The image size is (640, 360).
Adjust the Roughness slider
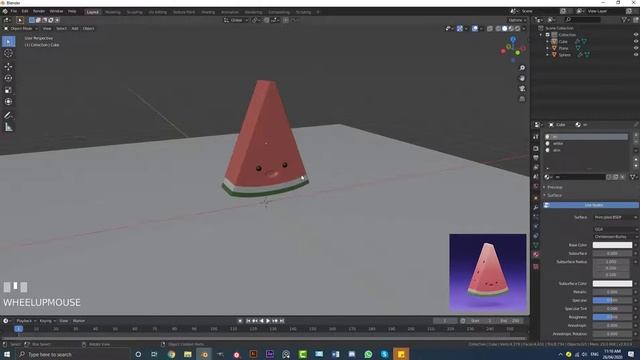click(611, 317)
